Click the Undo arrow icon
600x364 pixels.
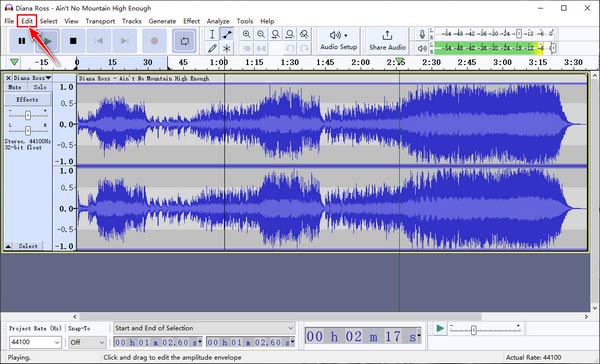pyautogui.click(x=290, y=48)
